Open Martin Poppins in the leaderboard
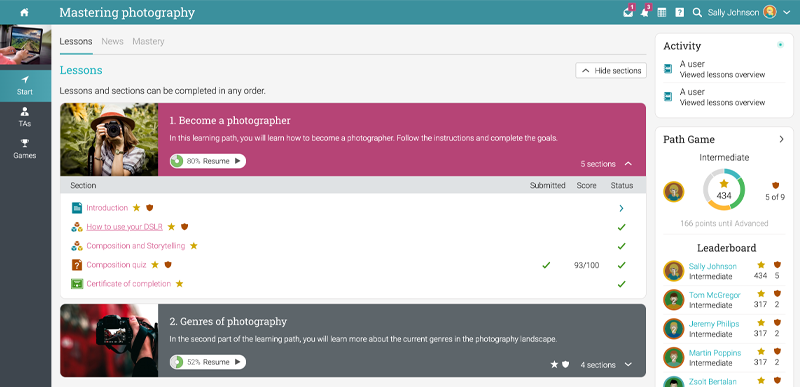 715,353
